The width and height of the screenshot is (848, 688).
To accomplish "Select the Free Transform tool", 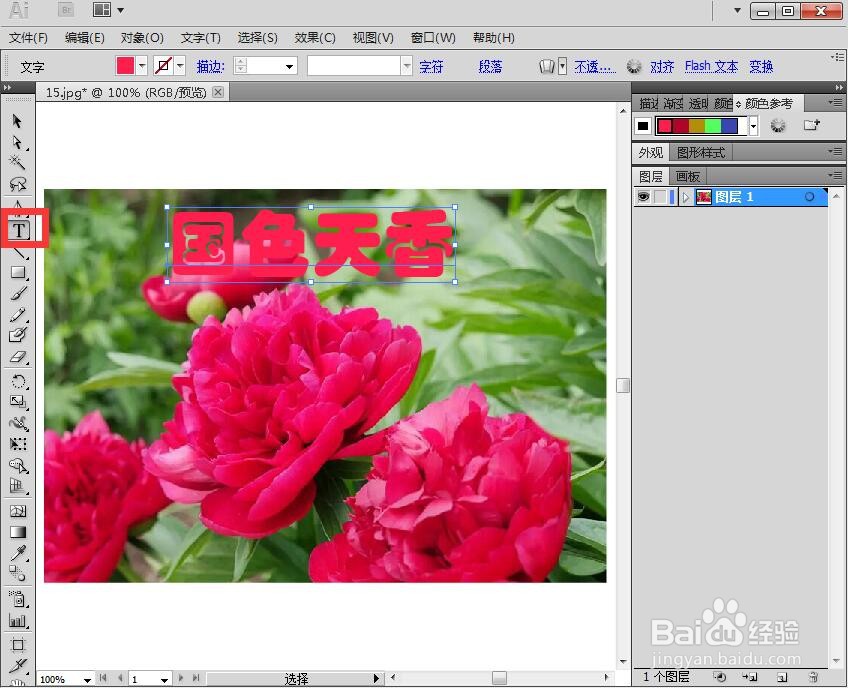I will 18,444.
